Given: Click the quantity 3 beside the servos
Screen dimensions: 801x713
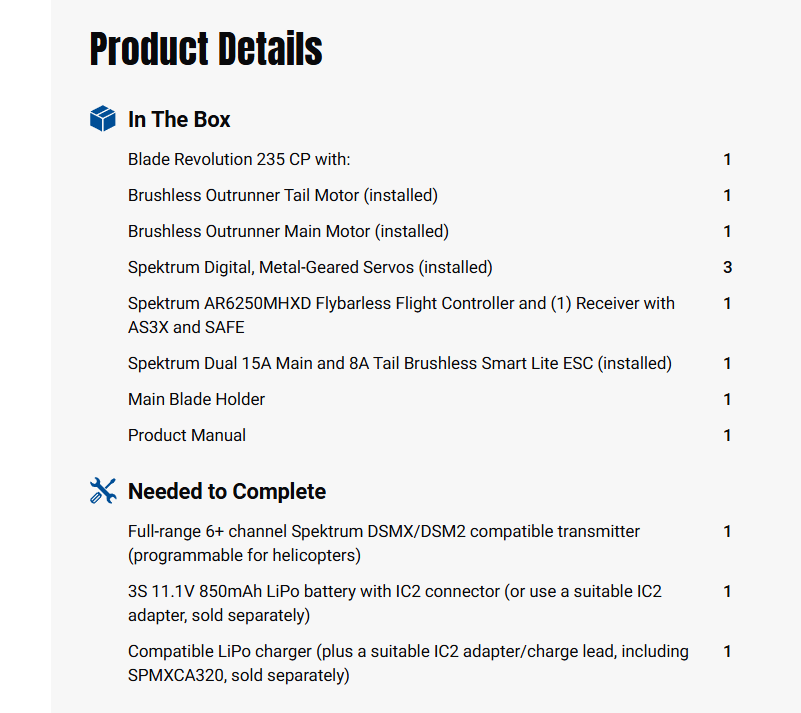Looking at the screenshot, I should coord(728,267).
